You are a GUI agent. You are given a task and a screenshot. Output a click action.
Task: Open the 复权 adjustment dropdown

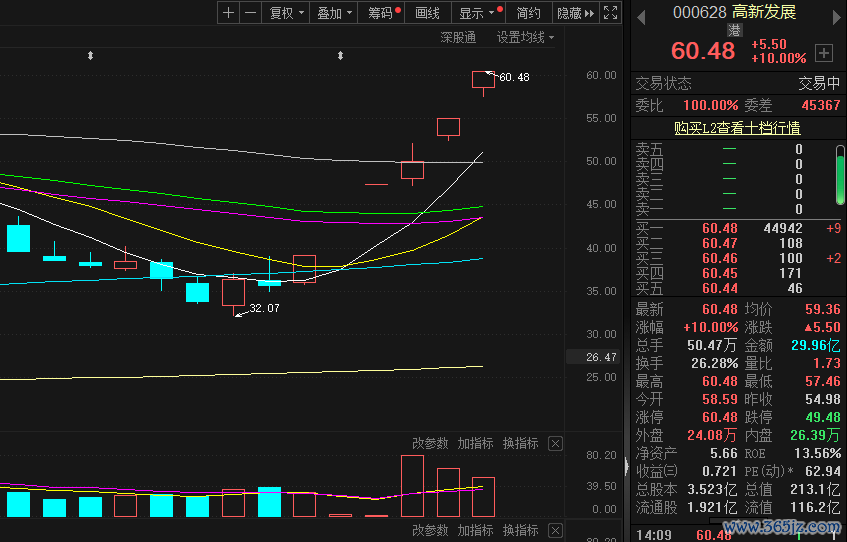pos(286,13)
